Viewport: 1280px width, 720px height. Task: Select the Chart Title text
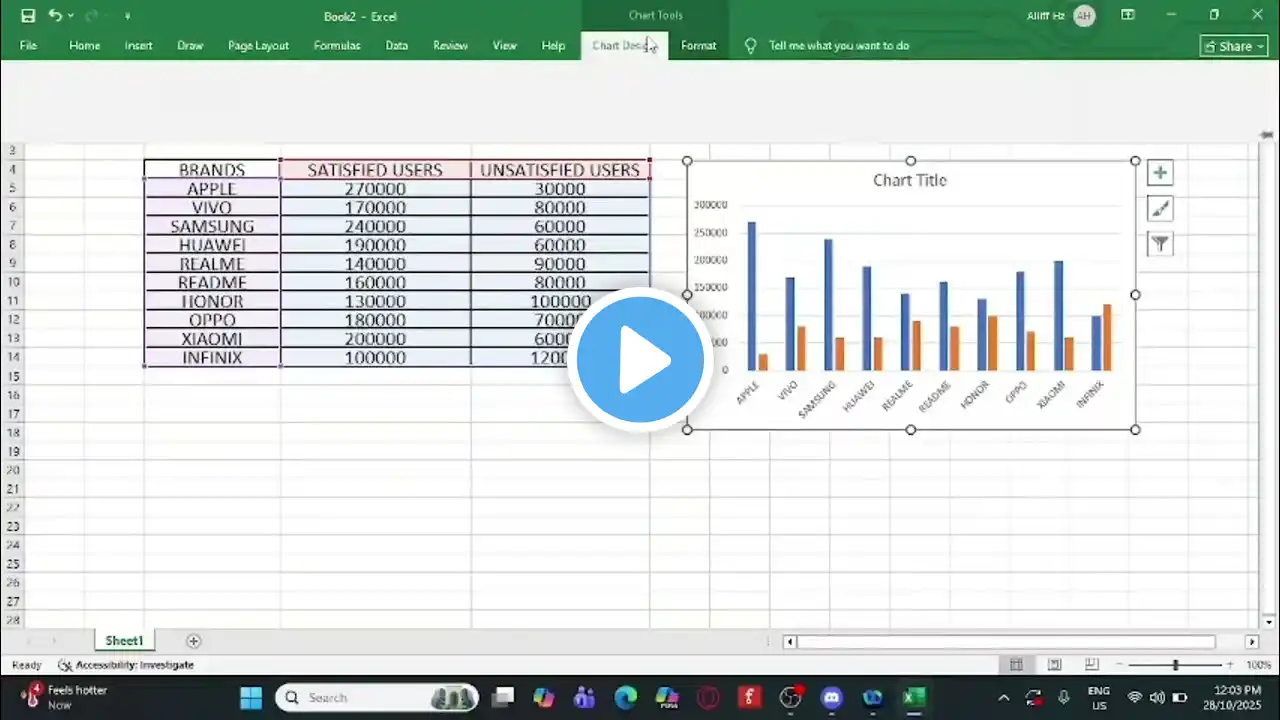(x=909, y=180)
